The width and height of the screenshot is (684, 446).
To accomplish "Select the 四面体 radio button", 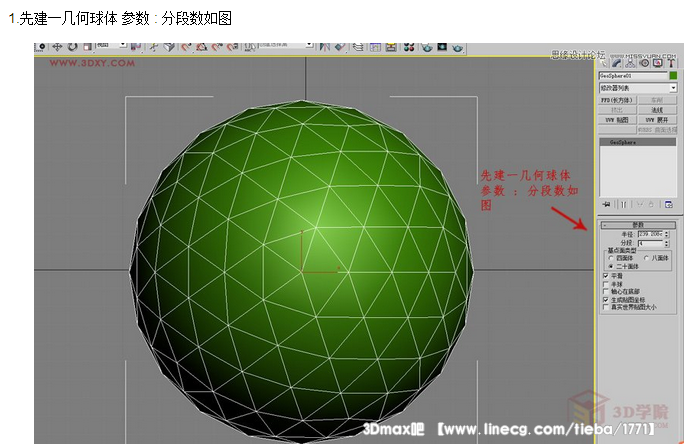I will [611, 258].
